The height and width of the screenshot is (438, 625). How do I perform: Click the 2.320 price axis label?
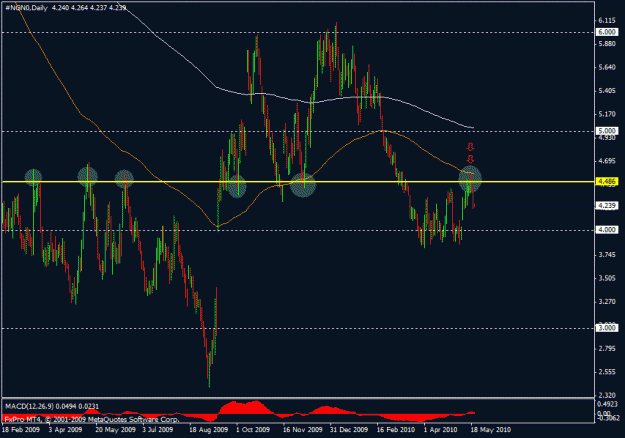607,395
